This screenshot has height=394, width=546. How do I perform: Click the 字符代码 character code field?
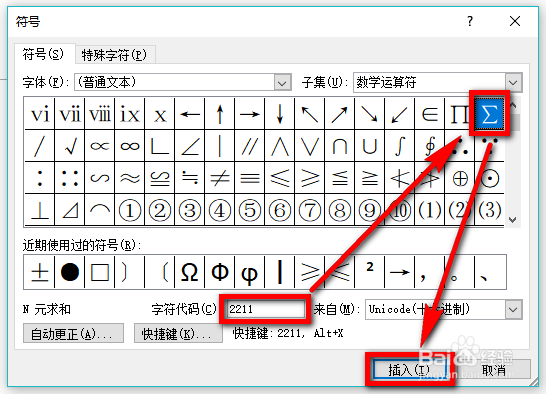265,309
